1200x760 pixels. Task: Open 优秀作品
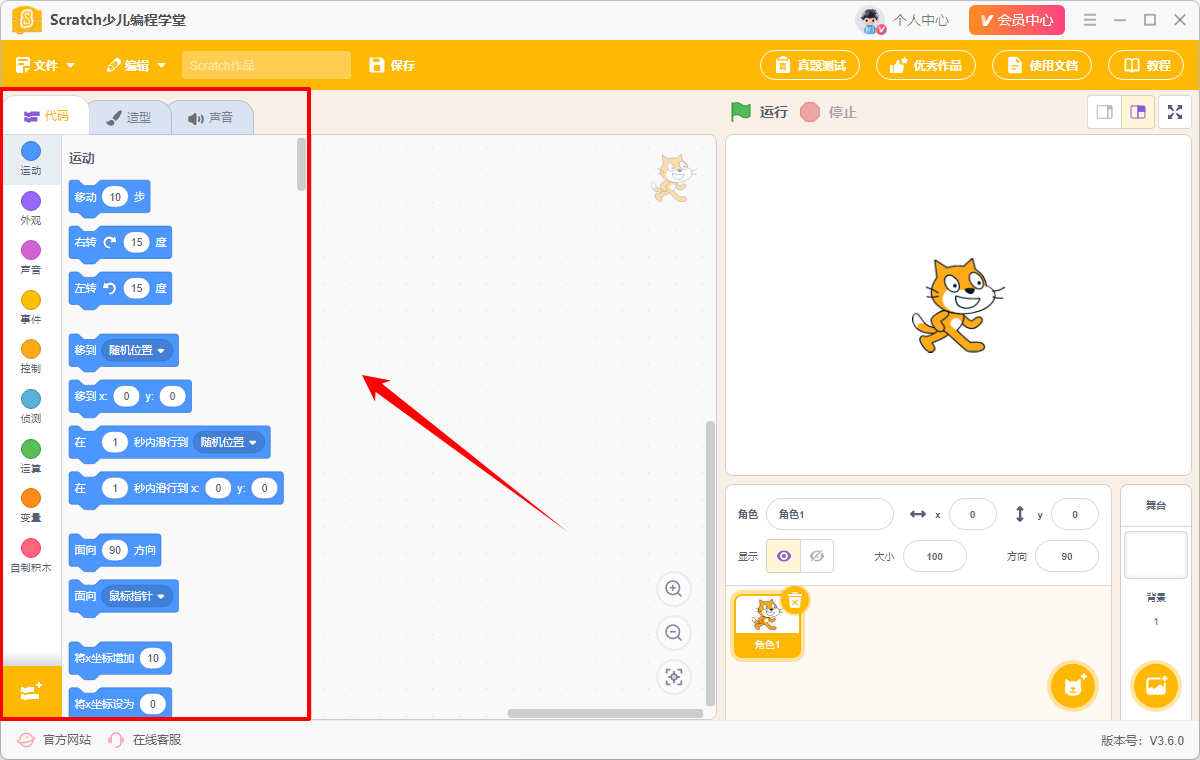tap(926, 65)
